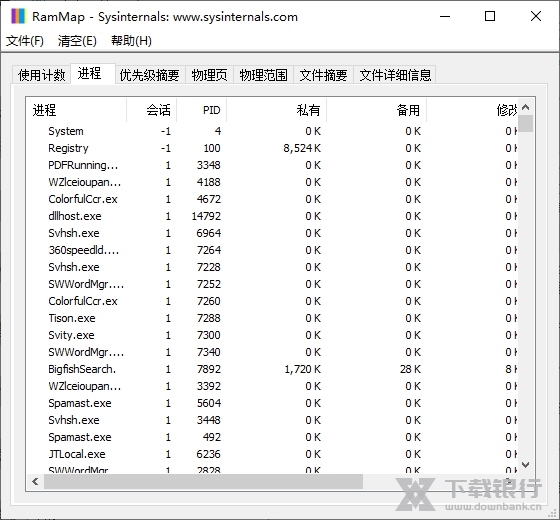Switch to the 文件摘要 tab

point(323,75)
